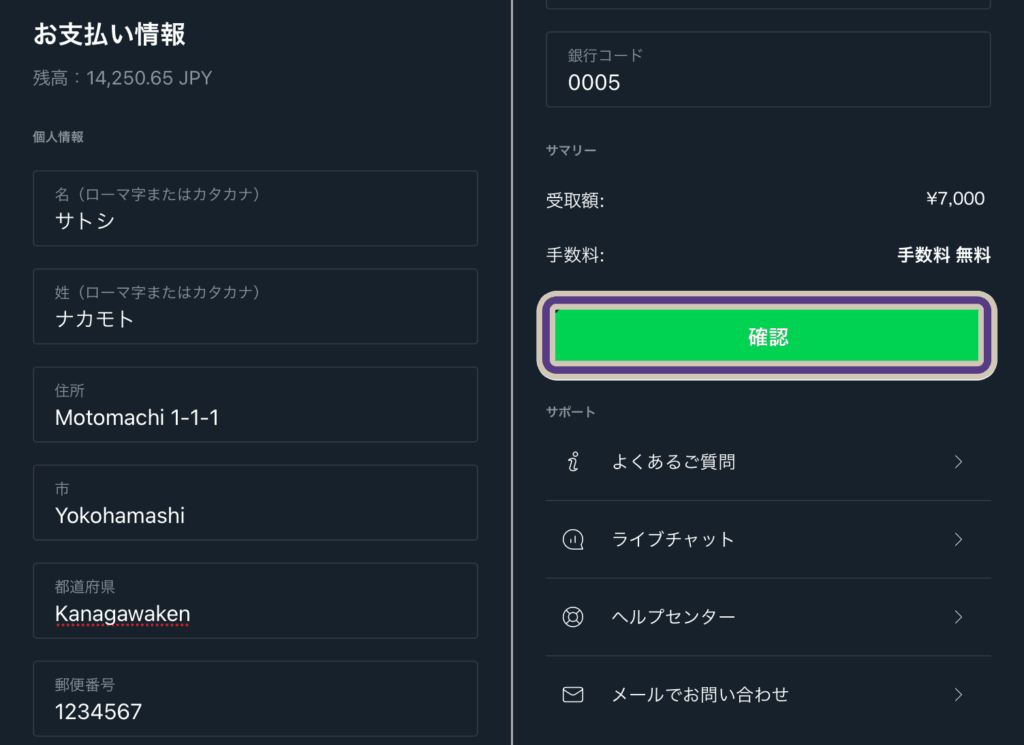Edit the 市 city field Yokohamashi
This screenshot has width=1024, height=745.
tap(255, 502)
